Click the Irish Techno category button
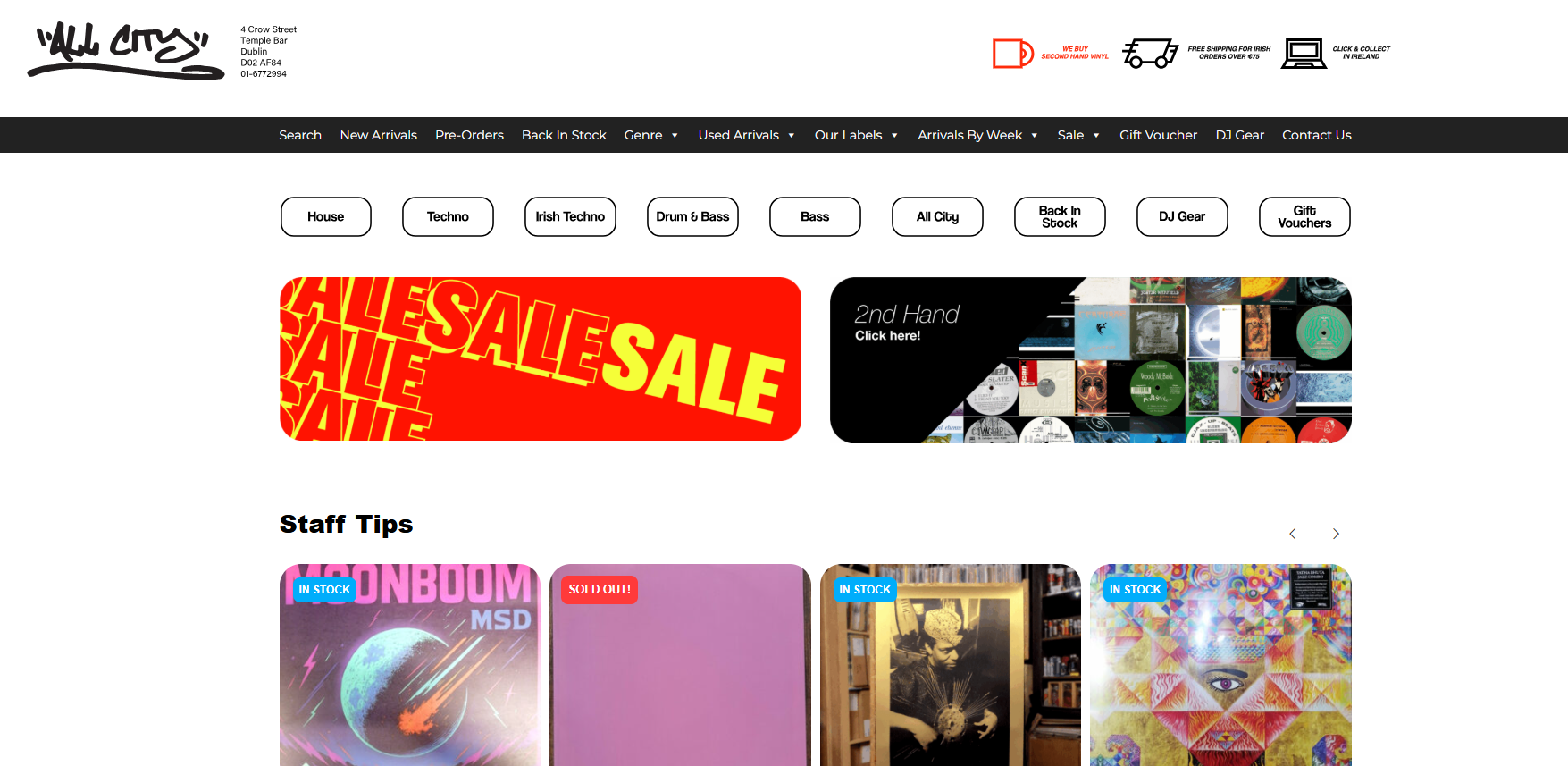Image resolution: width=1568 pixels, height=766 pixels. click(x=570, y=216)
